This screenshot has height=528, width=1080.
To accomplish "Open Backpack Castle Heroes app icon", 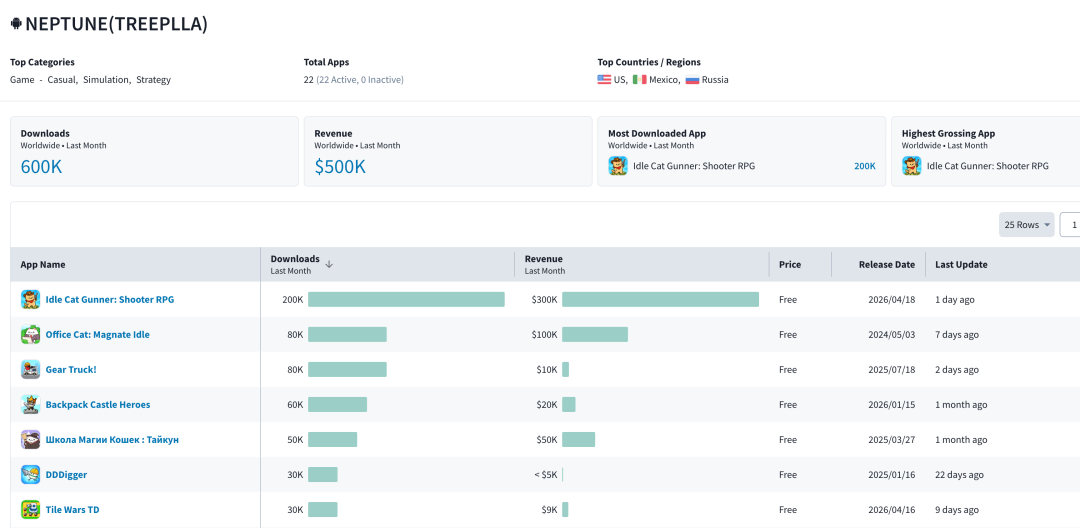I will pos(30,405).
